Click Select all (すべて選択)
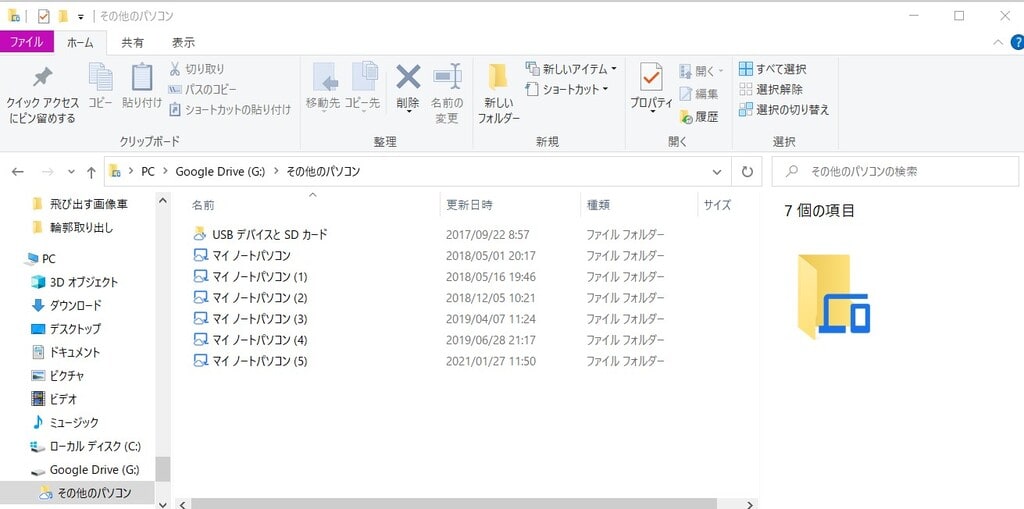The width and height of the screenshot is (1024, 509). (773, 69)
